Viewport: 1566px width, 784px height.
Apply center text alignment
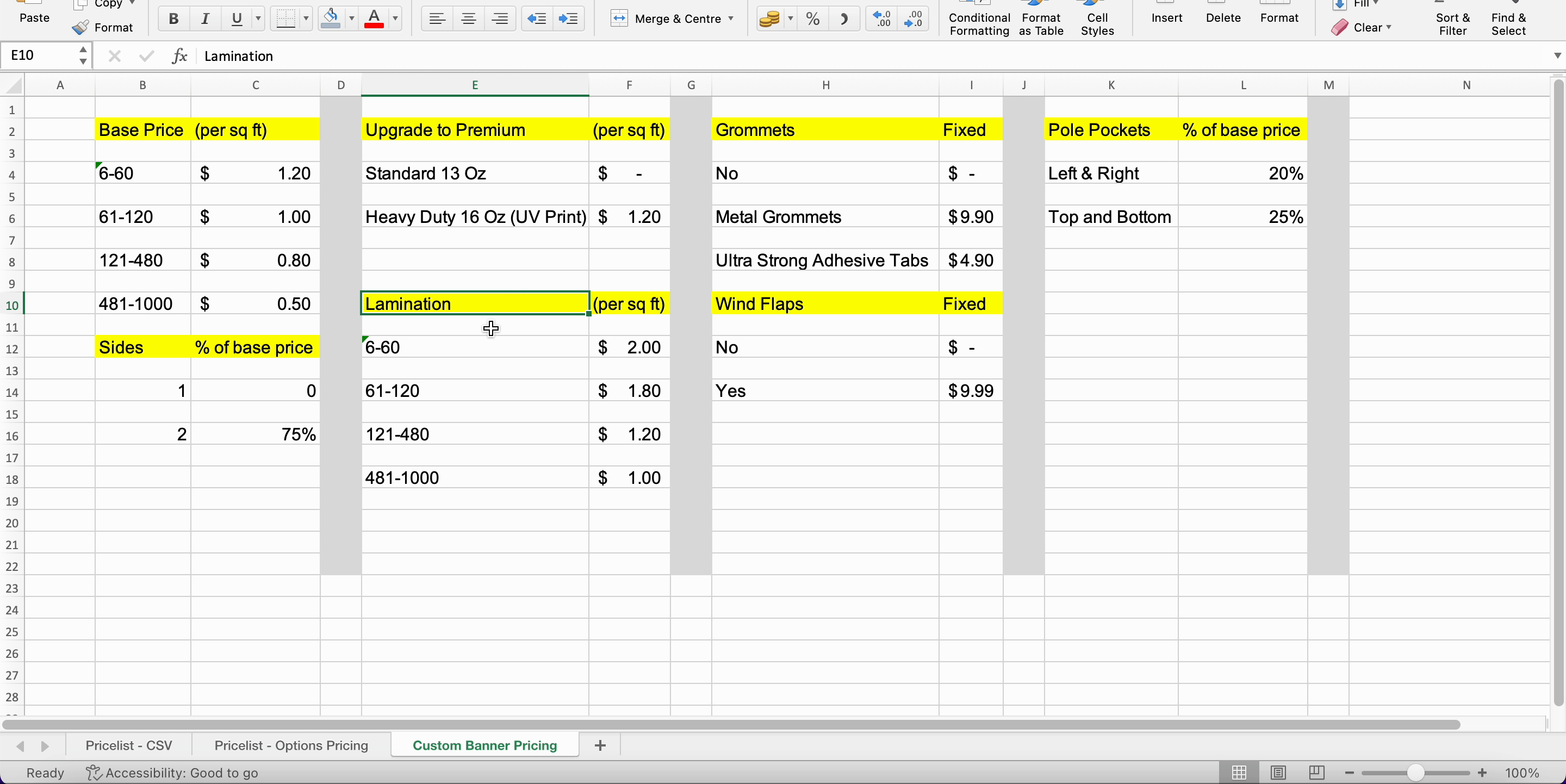coord(468,19)
